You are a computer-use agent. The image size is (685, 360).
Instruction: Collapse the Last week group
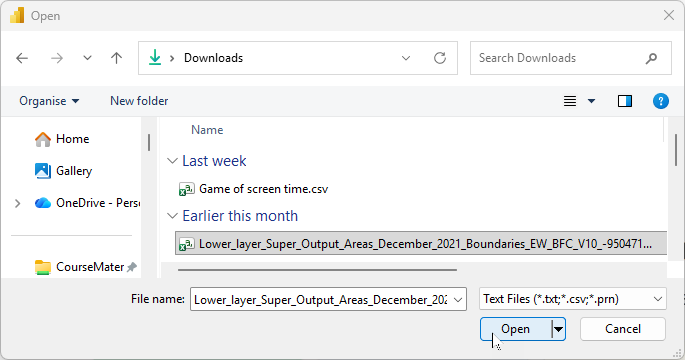[173, 161]
